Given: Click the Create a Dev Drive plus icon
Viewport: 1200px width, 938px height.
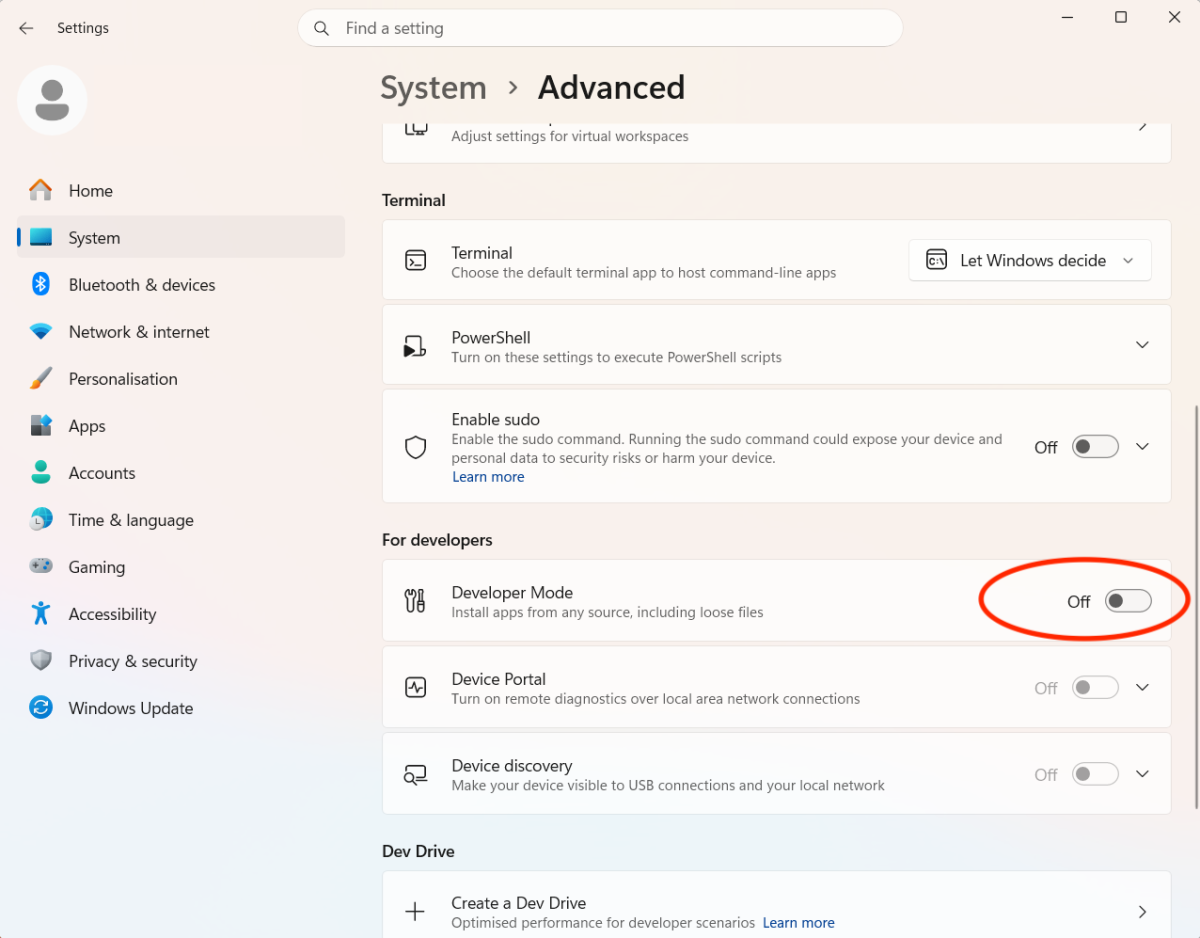Looking at the screenshot, I should (415, 911).
